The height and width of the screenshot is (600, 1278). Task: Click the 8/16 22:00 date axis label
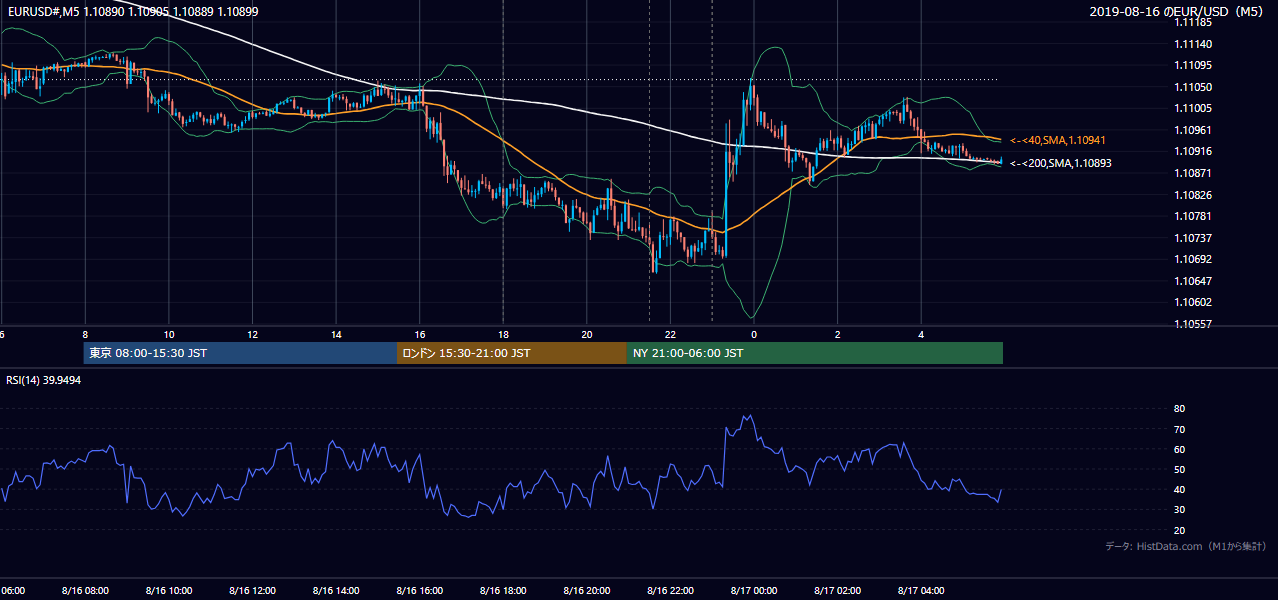670,591
